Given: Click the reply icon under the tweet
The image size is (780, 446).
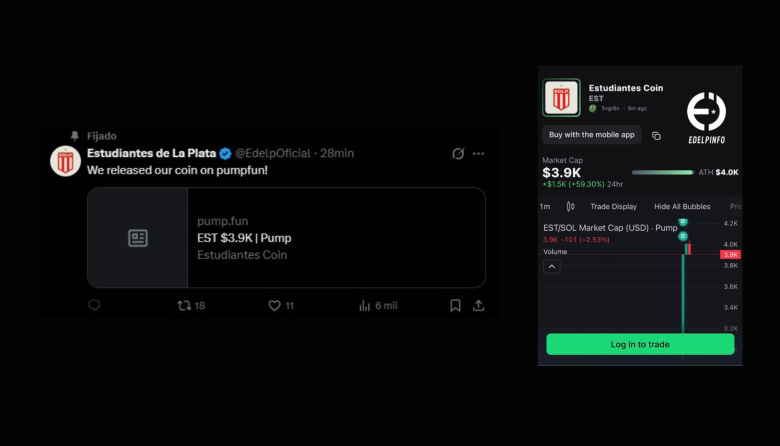Looking at the screenshot, I should [94, 305].
